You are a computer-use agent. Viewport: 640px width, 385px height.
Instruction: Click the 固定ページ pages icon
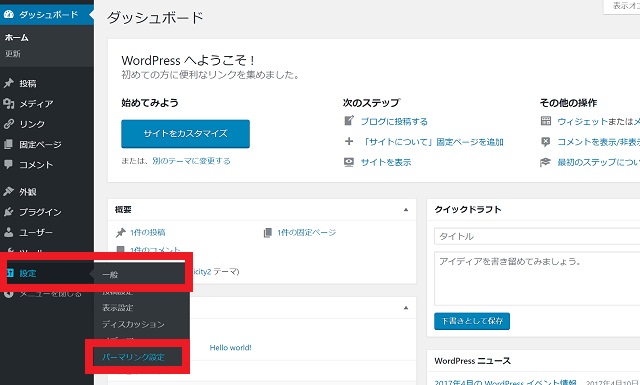tap(9, 144)
